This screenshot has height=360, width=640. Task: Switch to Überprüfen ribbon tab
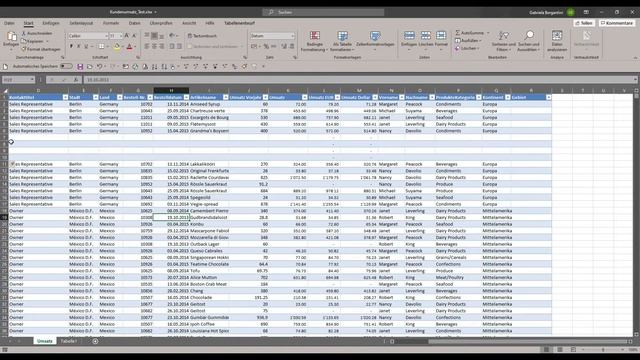pyautogui.click(x=161, y=23)
